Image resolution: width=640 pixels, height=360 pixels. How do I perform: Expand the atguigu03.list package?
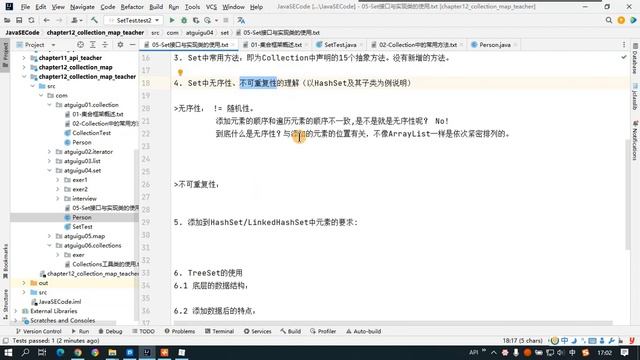pyautogui.click(x=49, y=161)
